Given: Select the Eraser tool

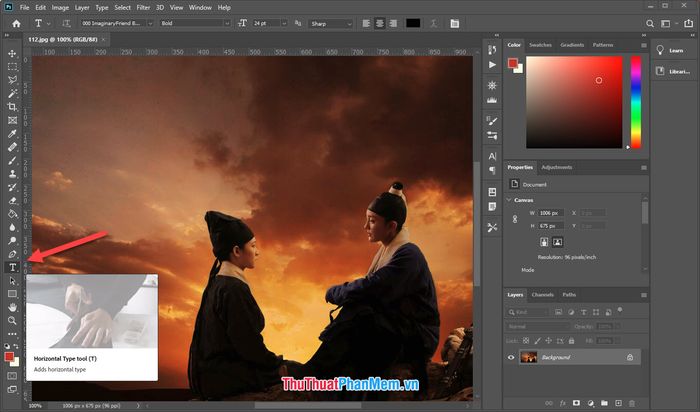Looking at the screenshot, I should (x=12, y=200).
